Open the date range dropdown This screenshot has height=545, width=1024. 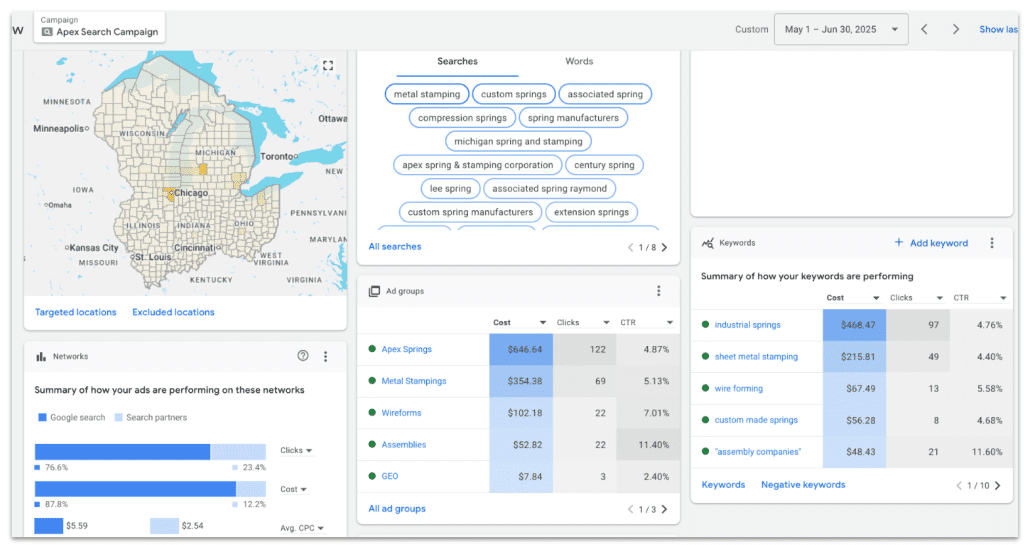pos(841,30)
